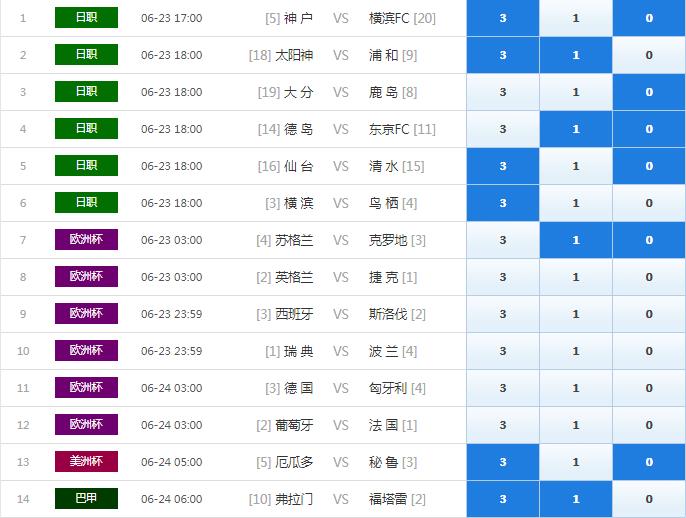Open the 鹿岛 team link
This screenshot has height=518, width=686.
click(383, 92)
